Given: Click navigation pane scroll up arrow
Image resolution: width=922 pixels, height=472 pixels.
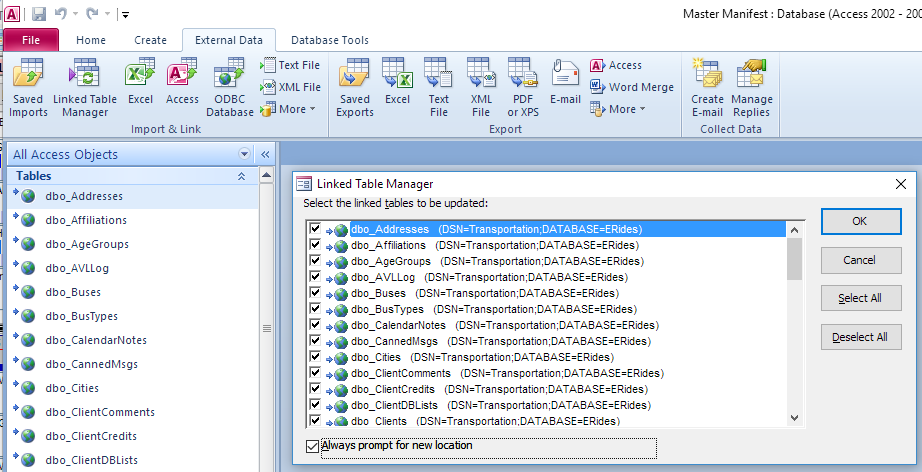Looking at the screenshot, I should click(266, 175).
